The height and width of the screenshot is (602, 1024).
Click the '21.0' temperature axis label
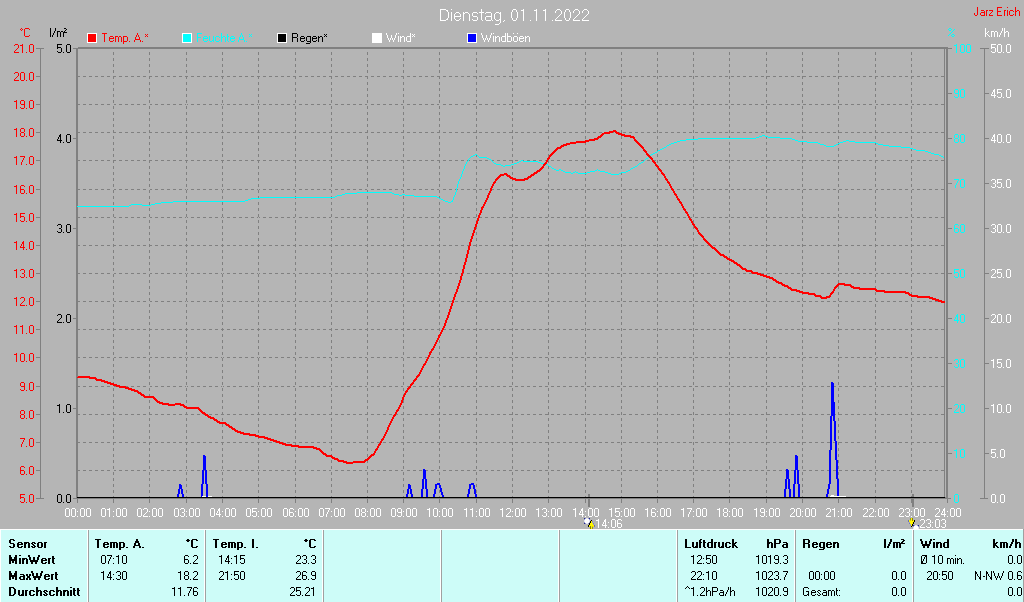pyautogui.click(x=24, y=49)
